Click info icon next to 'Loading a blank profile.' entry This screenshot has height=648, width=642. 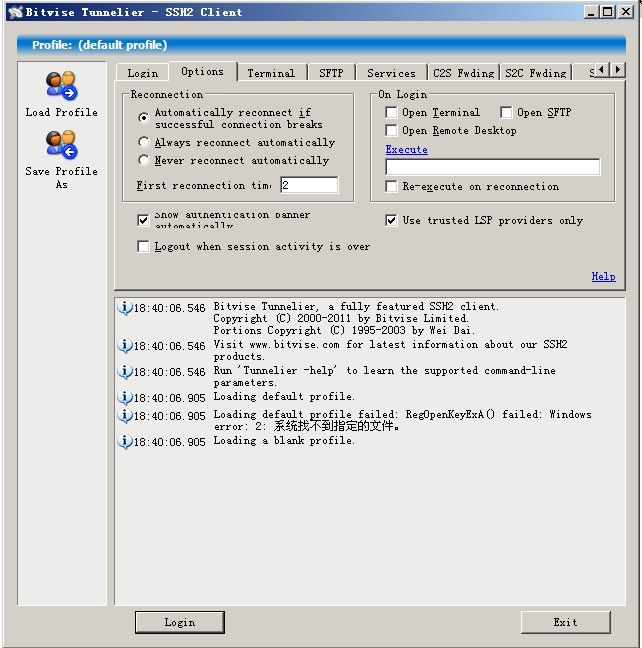coord(124,441)
